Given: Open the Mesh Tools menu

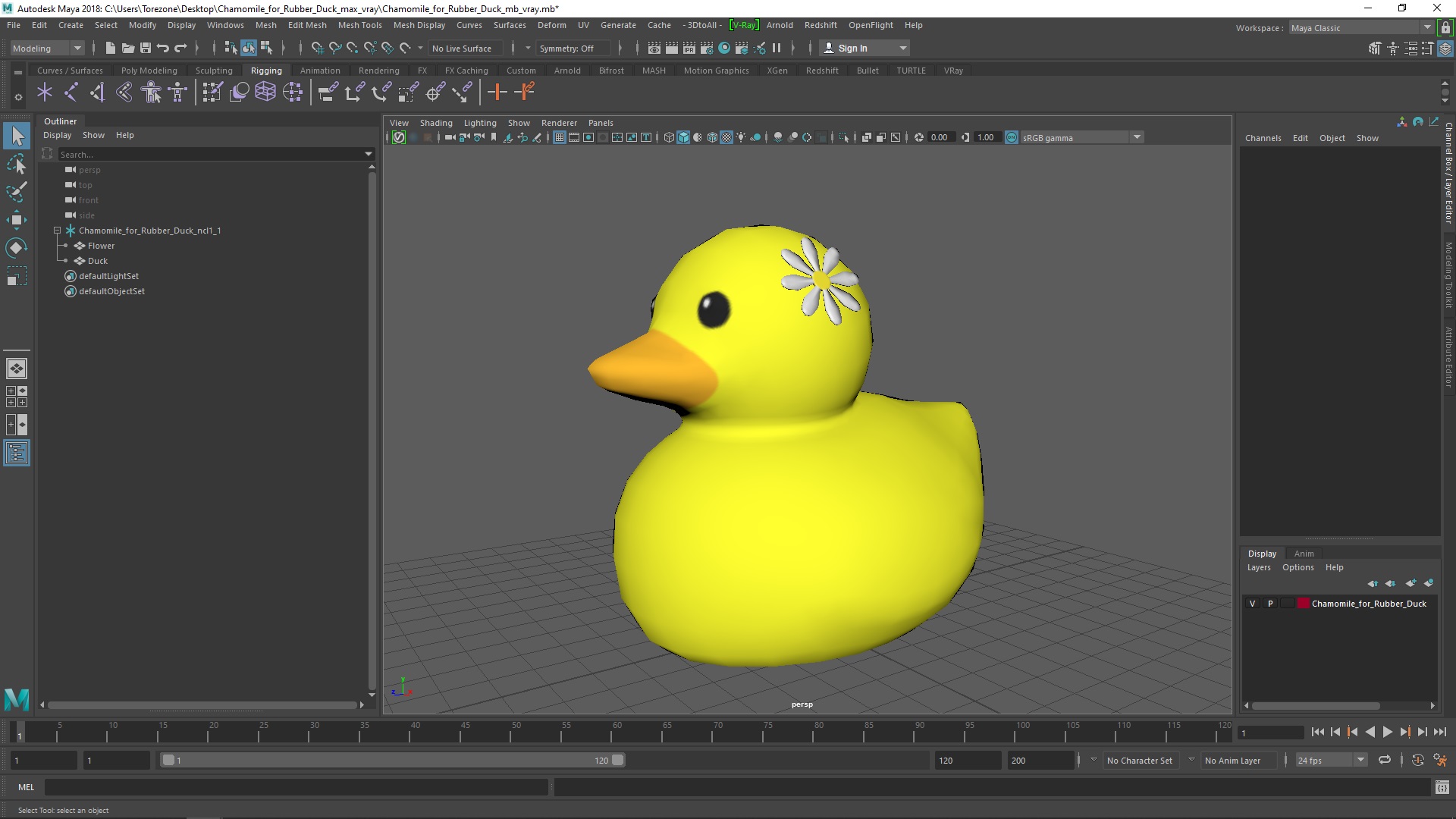Looking at the screenshot, I should tap(359, 25).
